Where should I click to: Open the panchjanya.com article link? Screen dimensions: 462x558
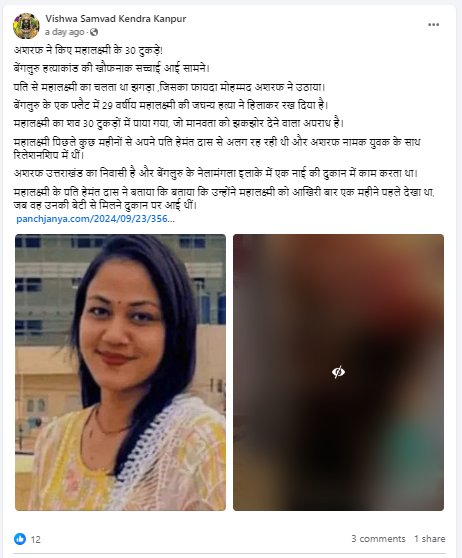coord(95,219)
